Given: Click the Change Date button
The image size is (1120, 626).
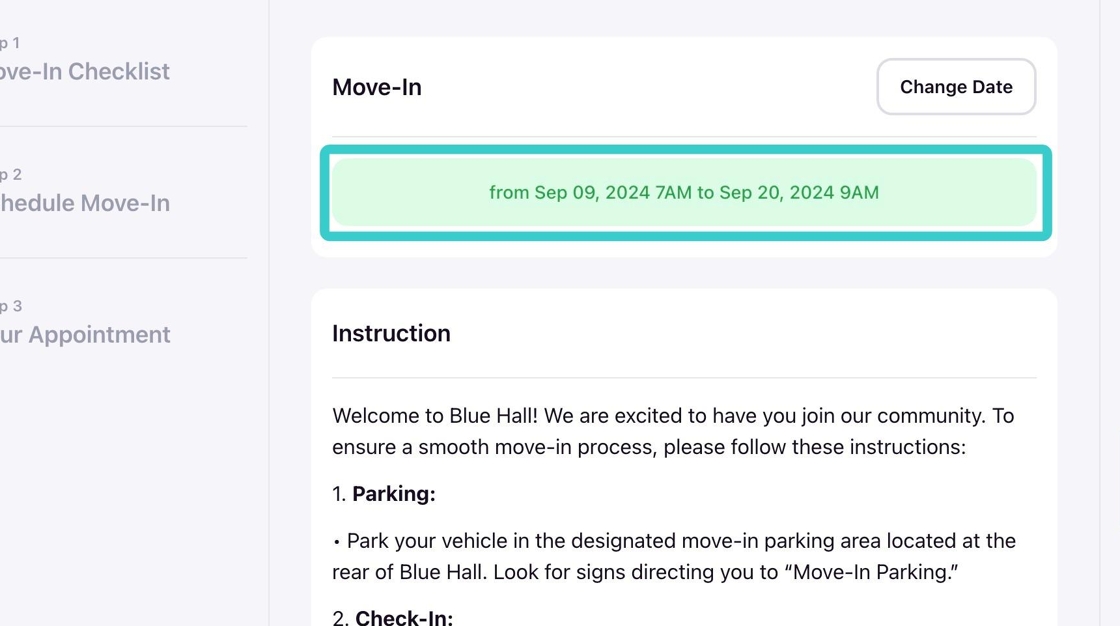Looking at the screenshot, I should (x=956, y=87).
